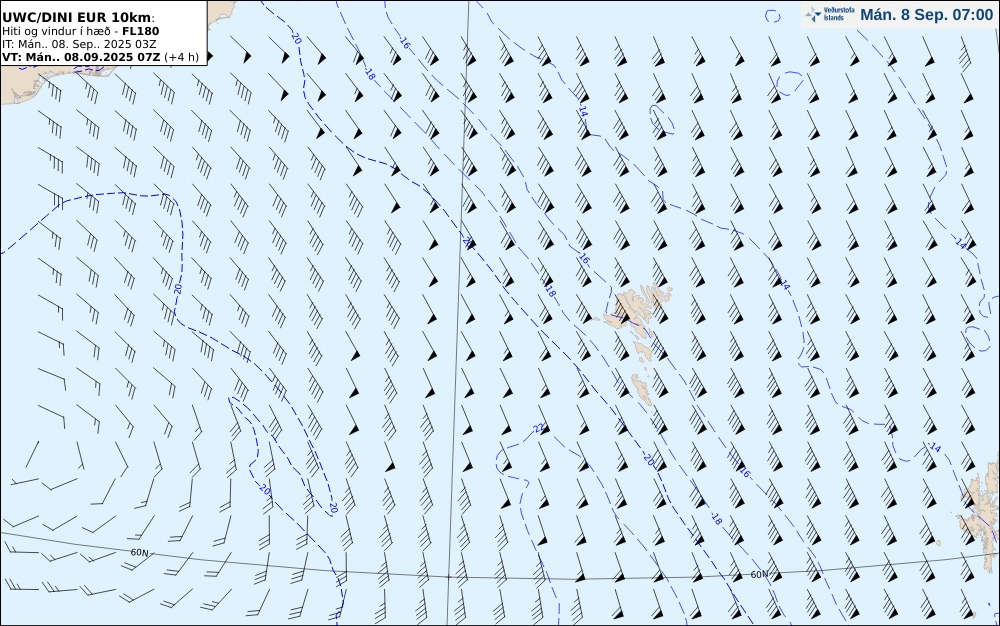Click the "60N" latitude label east of the meridian
The height and width of the screenshot is (626, 1000).
pyautogui.click(x=759, y=574)
